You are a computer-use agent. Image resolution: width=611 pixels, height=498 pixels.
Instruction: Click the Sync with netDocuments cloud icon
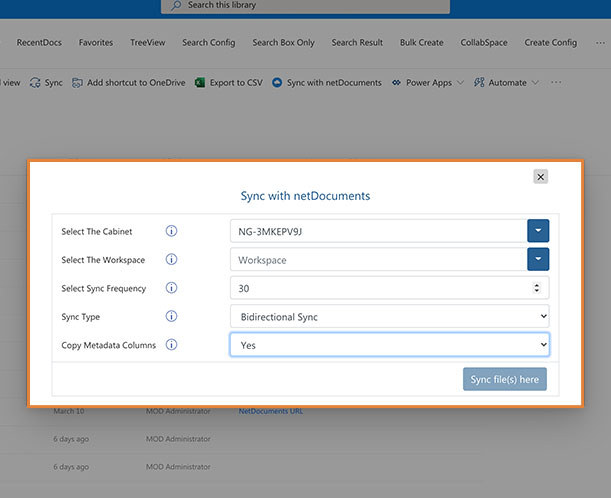277,83
